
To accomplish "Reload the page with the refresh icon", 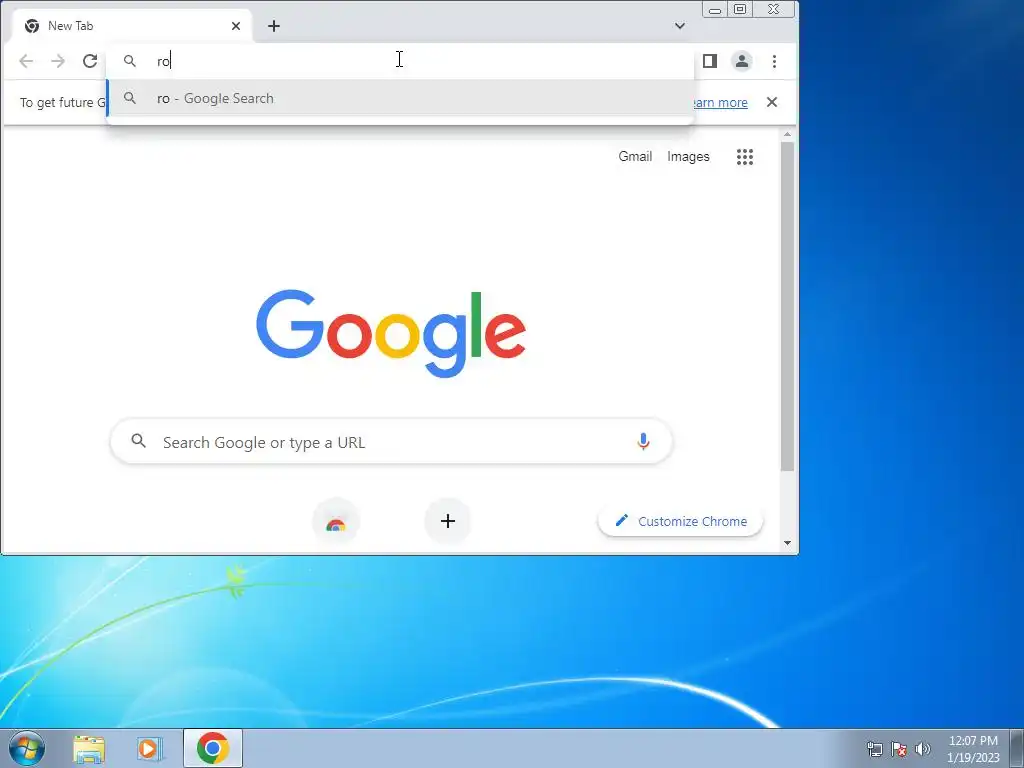I will pyautogui.click(x=90, y=61).
